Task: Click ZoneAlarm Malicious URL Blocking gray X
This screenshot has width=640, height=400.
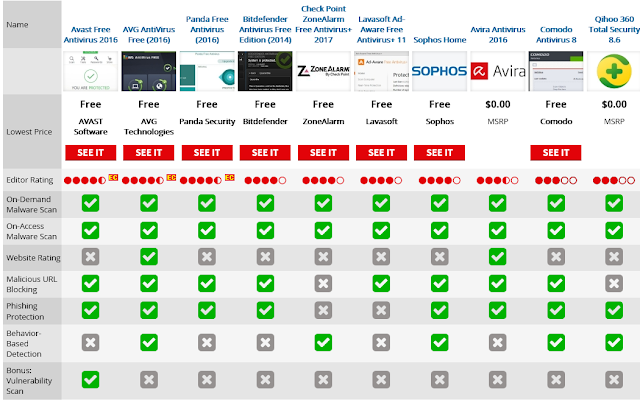Action: coord(323,284)
